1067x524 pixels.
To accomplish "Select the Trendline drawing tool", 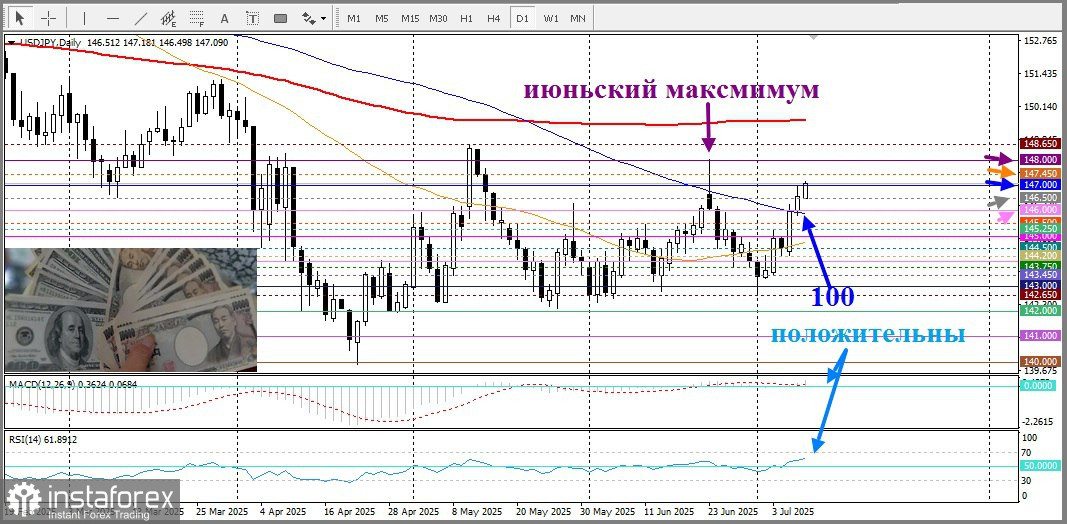I will 142,18.
